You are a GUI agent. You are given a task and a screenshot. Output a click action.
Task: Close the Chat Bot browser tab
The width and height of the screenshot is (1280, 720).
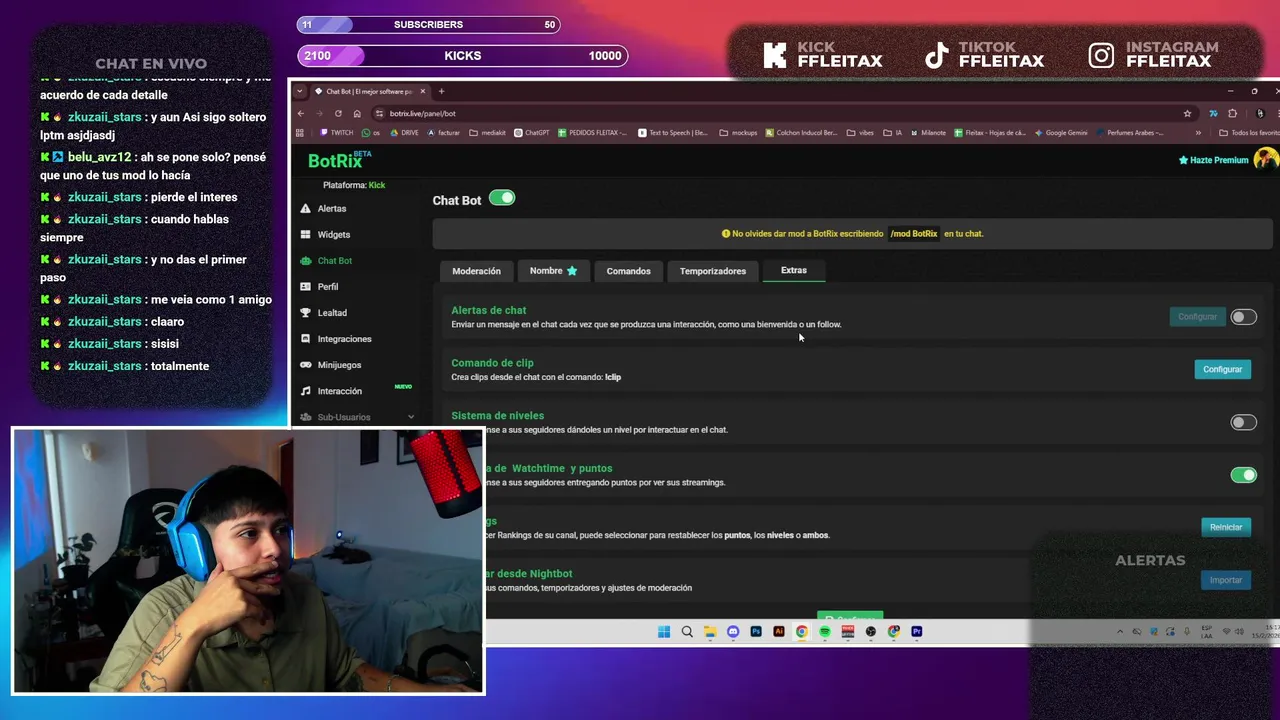click(x=422, y=91)
